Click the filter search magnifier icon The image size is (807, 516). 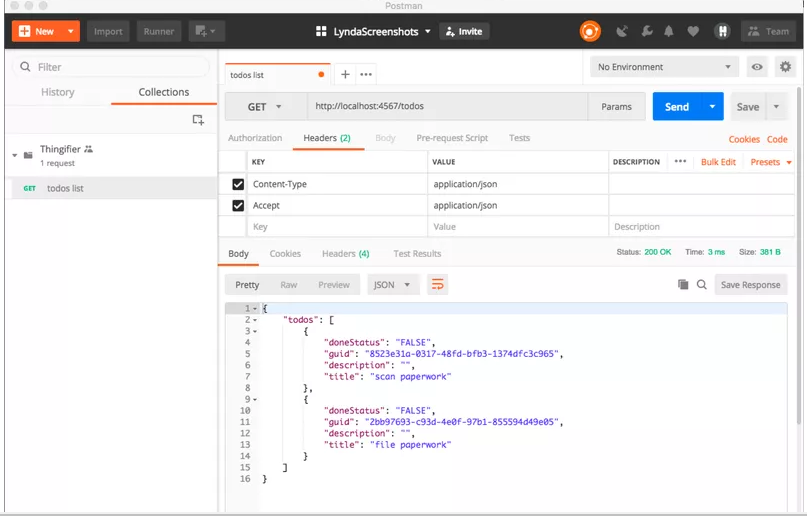25,67
